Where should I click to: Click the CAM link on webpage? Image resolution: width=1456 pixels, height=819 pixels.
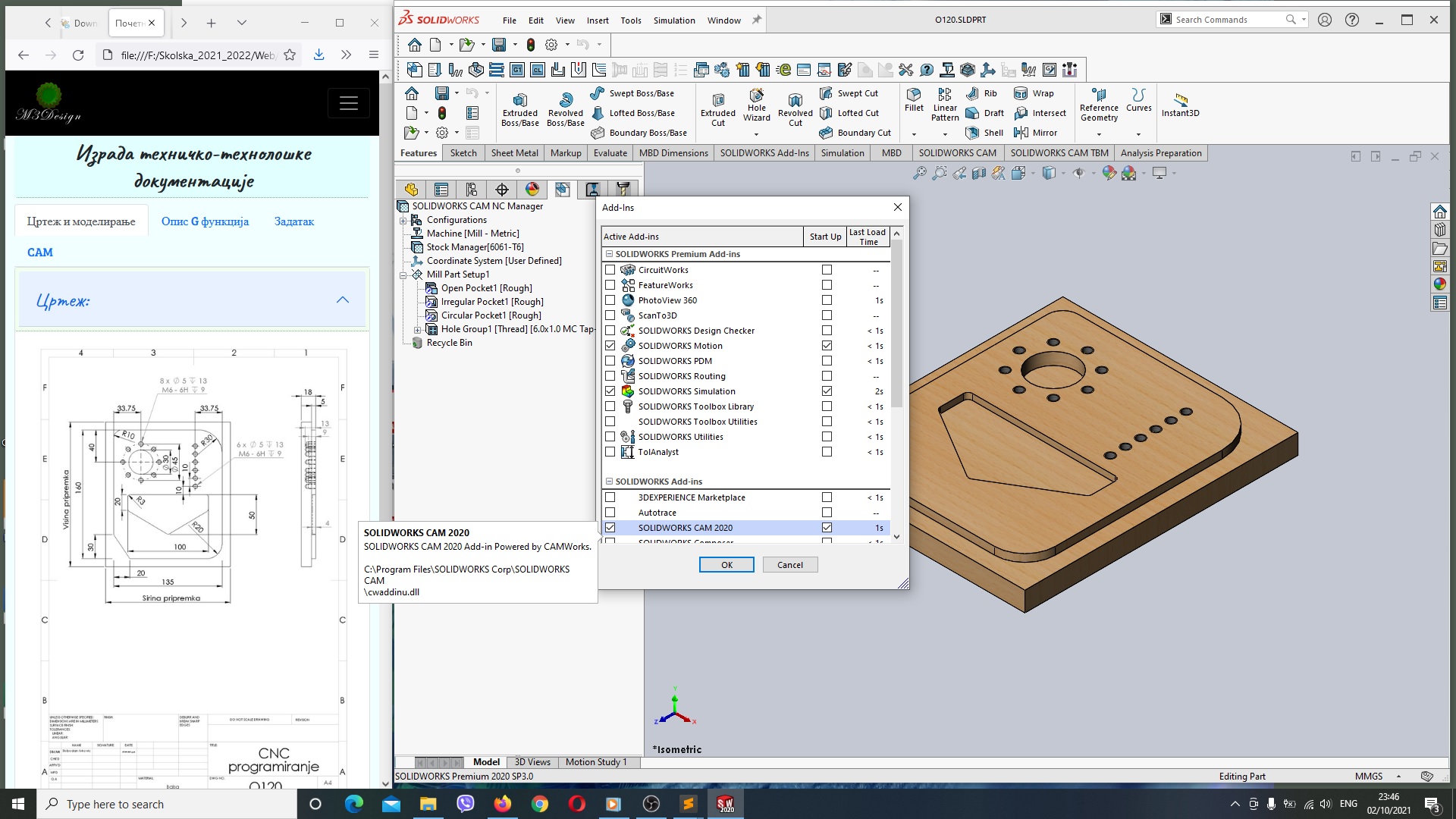[40, 253]
